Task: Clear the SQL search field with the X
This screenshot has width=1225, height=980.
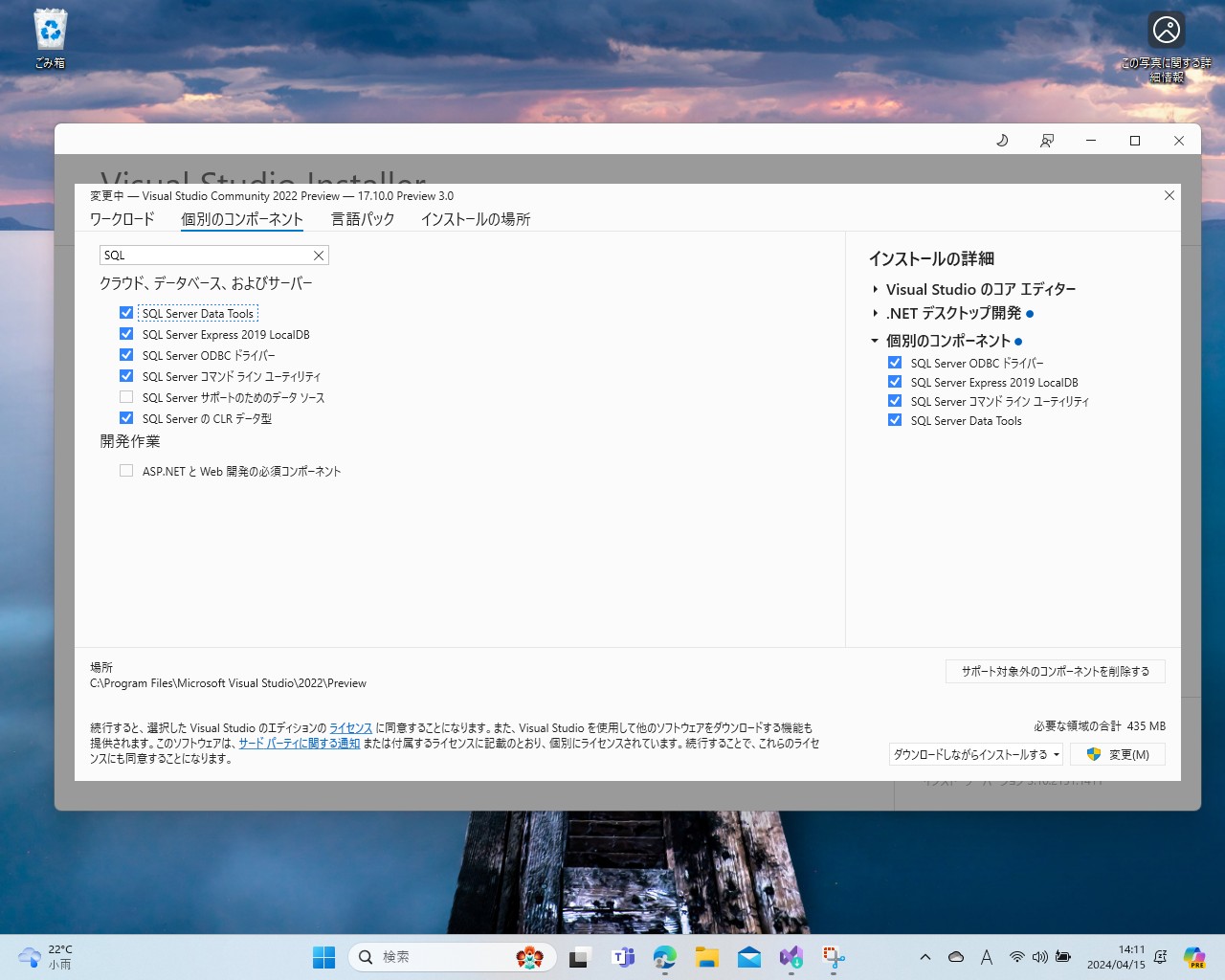Action: pos(319,255)
